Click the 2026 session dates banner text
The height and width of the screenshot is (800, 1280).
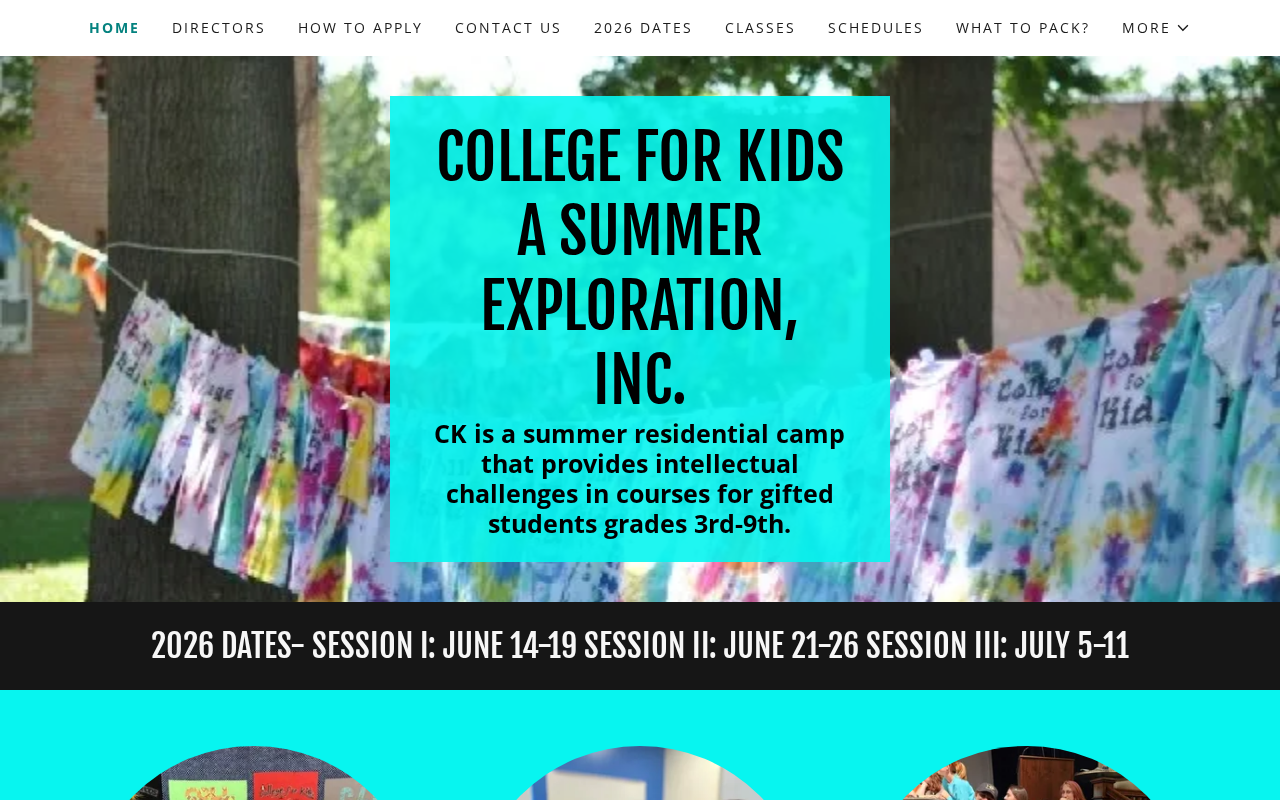point(640,646)
